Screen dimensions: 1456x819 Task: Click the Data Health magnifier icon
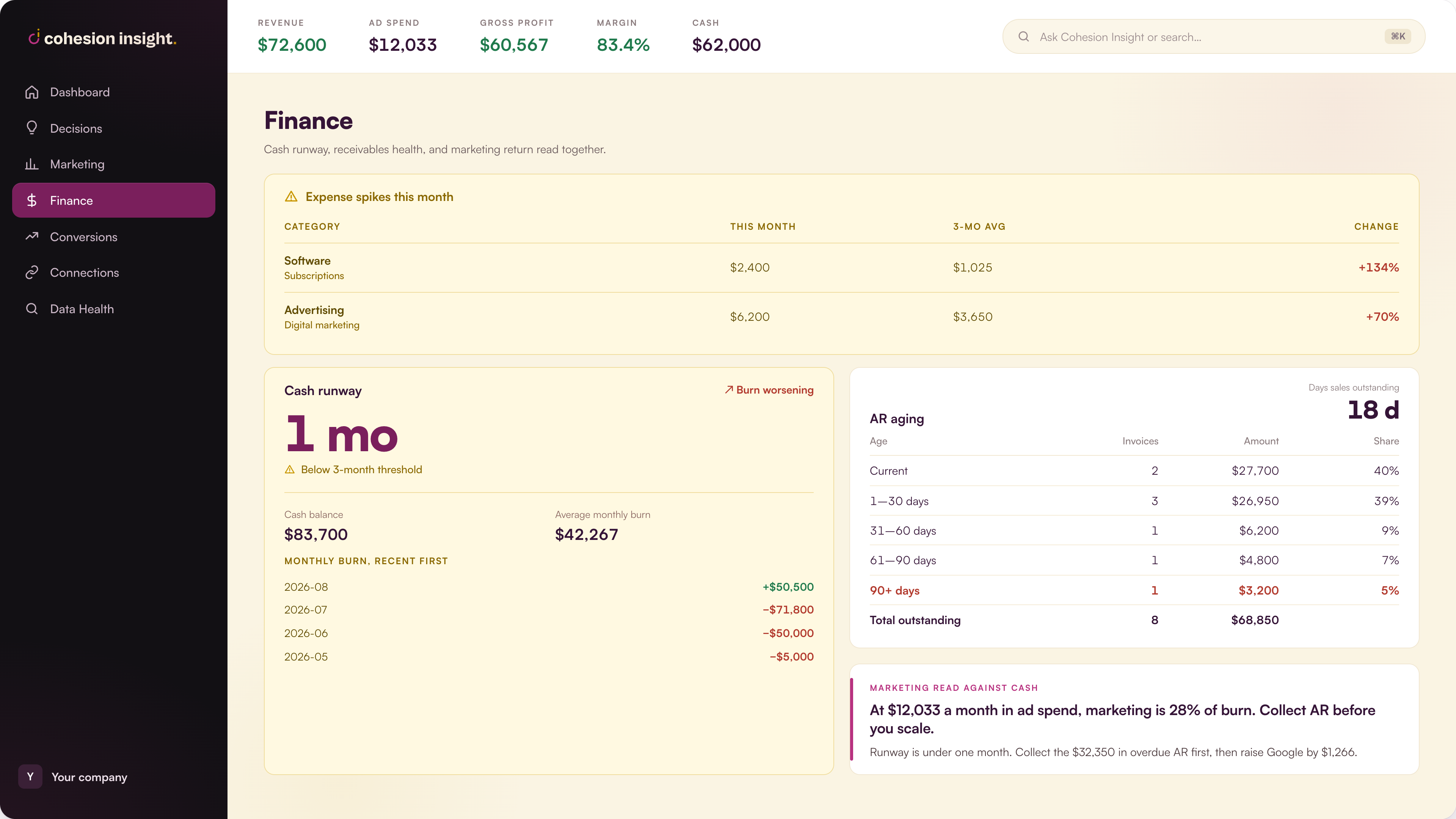[x=31, y=309]
